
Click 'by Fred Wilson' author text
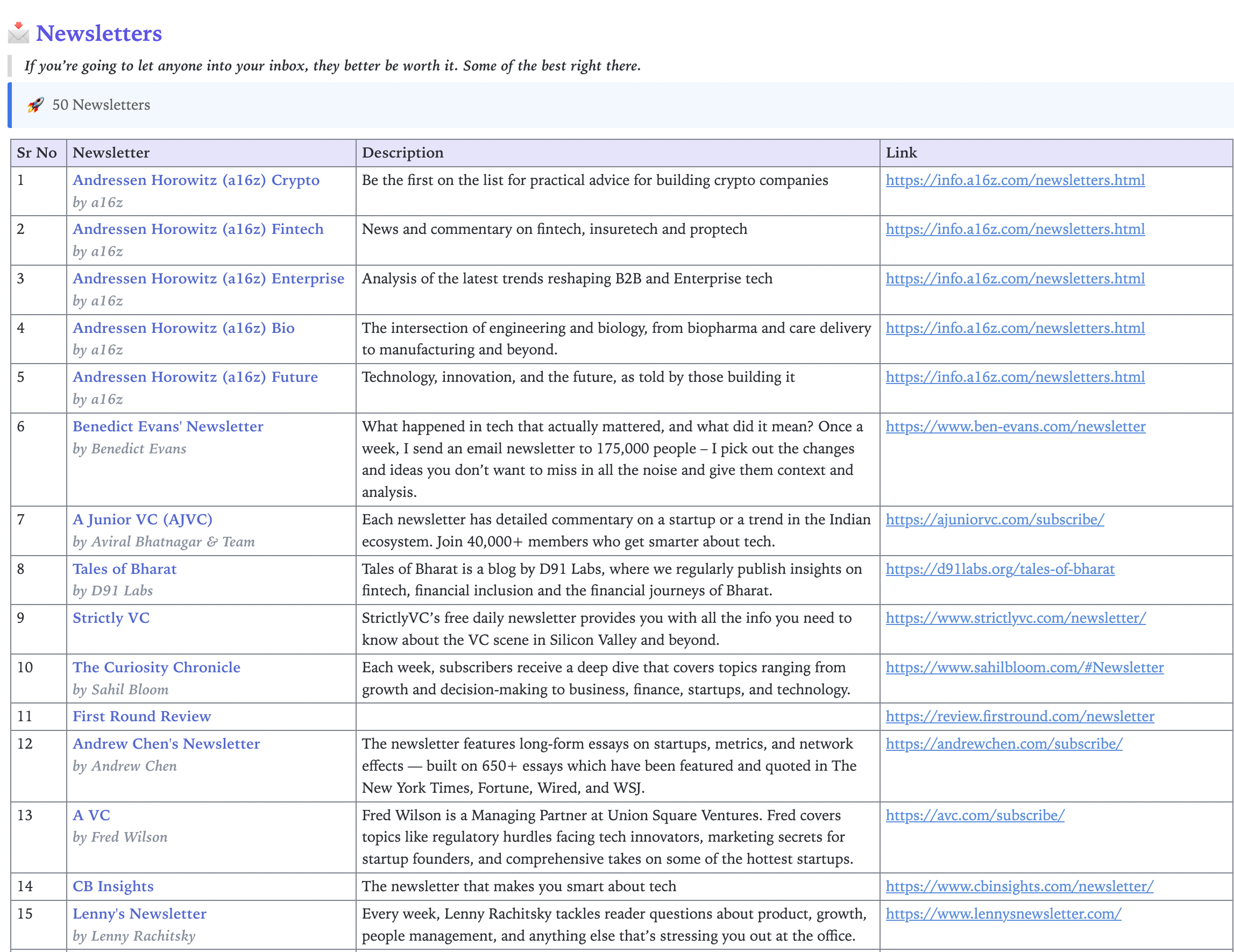(x=120, y=837)
